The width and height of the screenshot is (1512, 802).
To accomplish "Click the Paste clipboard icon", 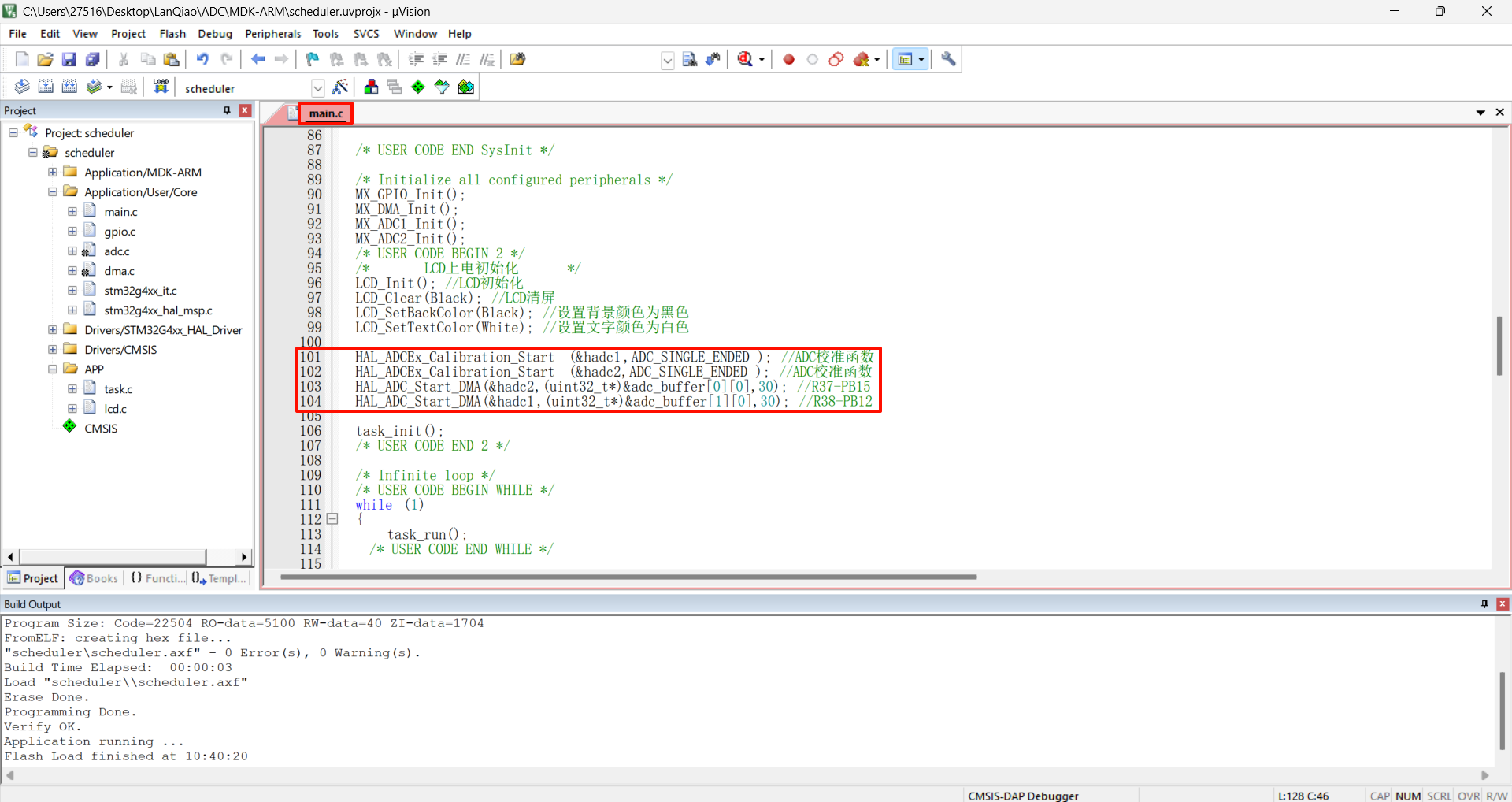I will (171, 59).
